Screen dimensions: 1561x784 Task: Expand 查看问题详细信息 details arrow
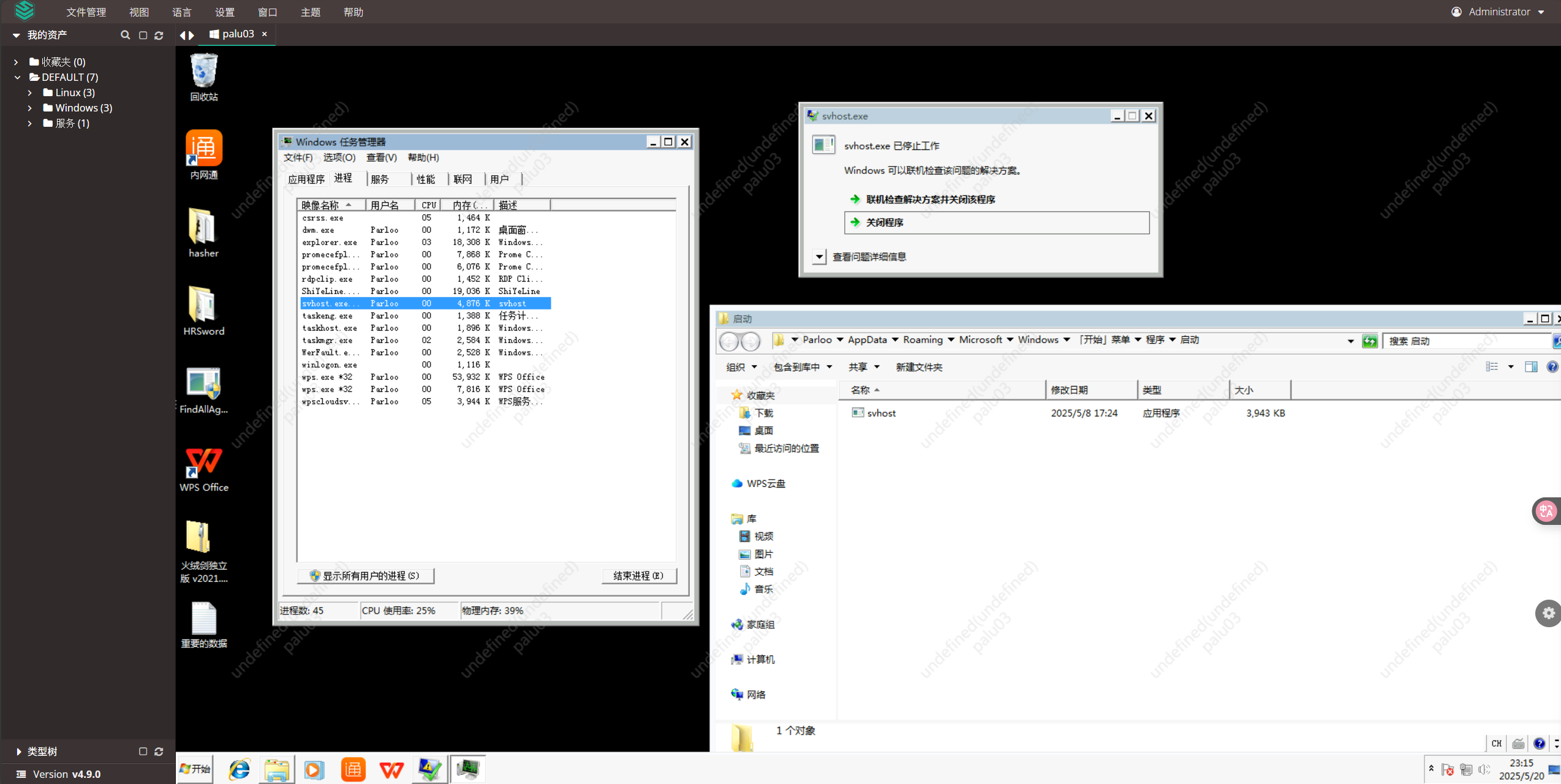pyautogui.click(x=819, y=257)
